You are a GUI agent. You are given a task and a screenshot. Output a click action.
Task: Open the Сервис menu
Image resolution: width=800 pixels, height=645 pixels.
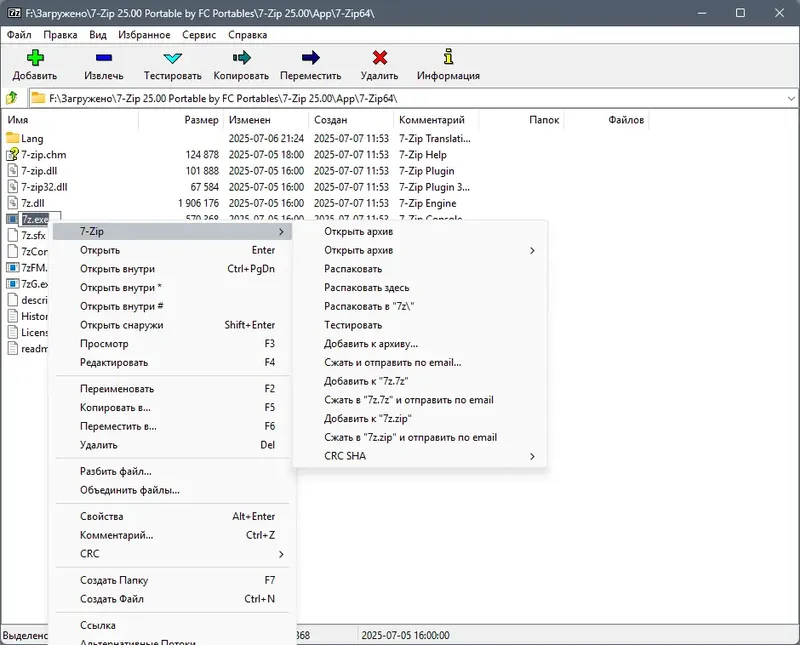tap(200, 34)
